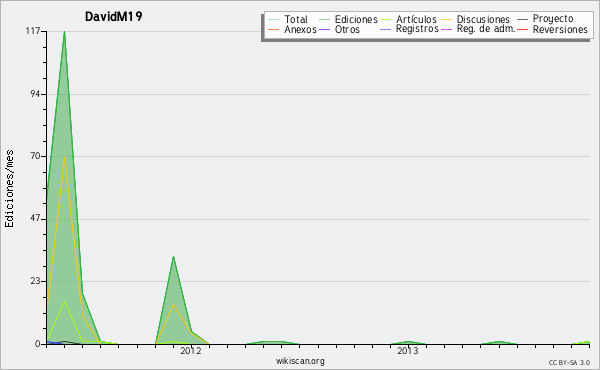Click the y-axis value 23

35,281
